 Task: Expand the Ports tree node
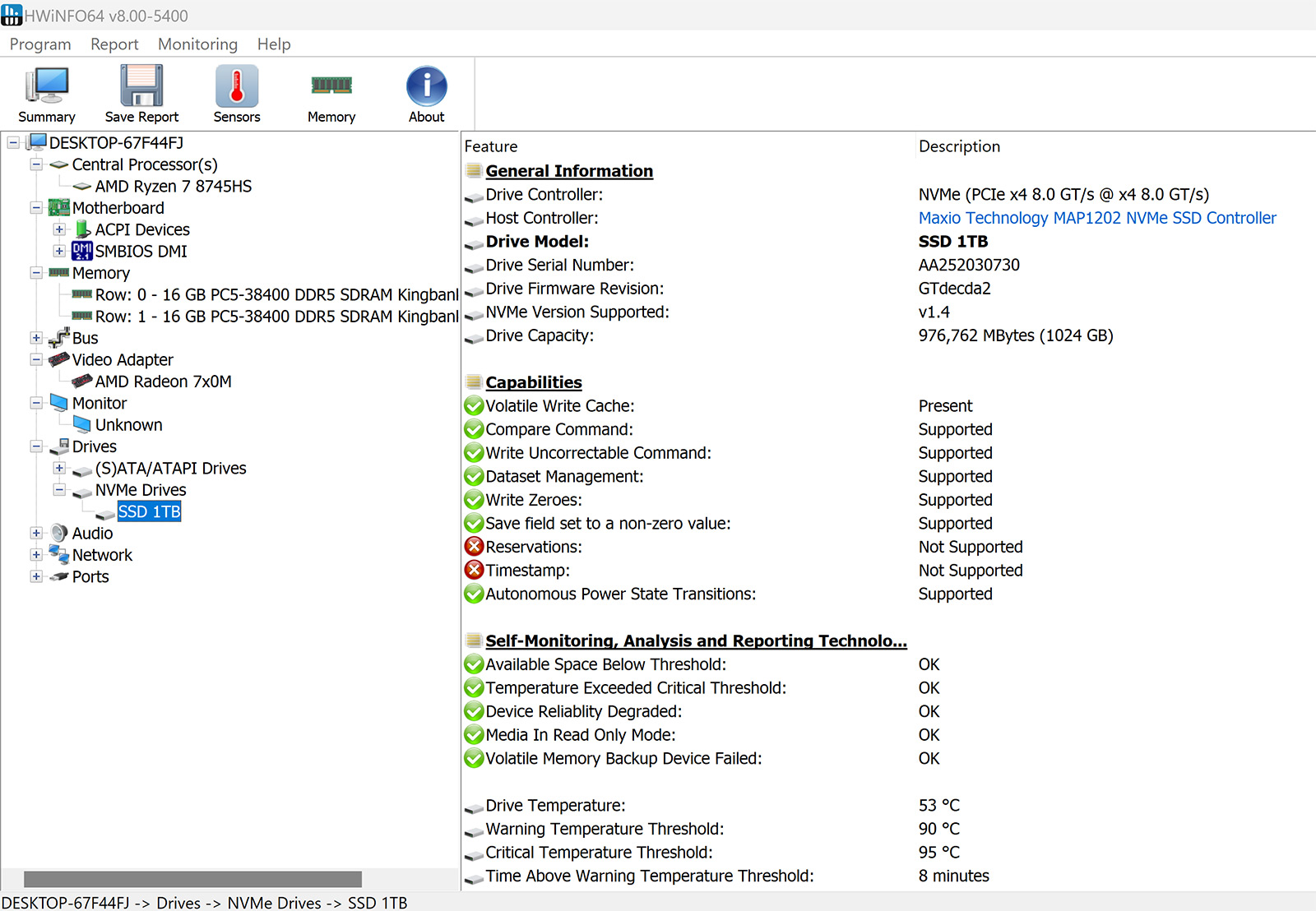(36, 576)
